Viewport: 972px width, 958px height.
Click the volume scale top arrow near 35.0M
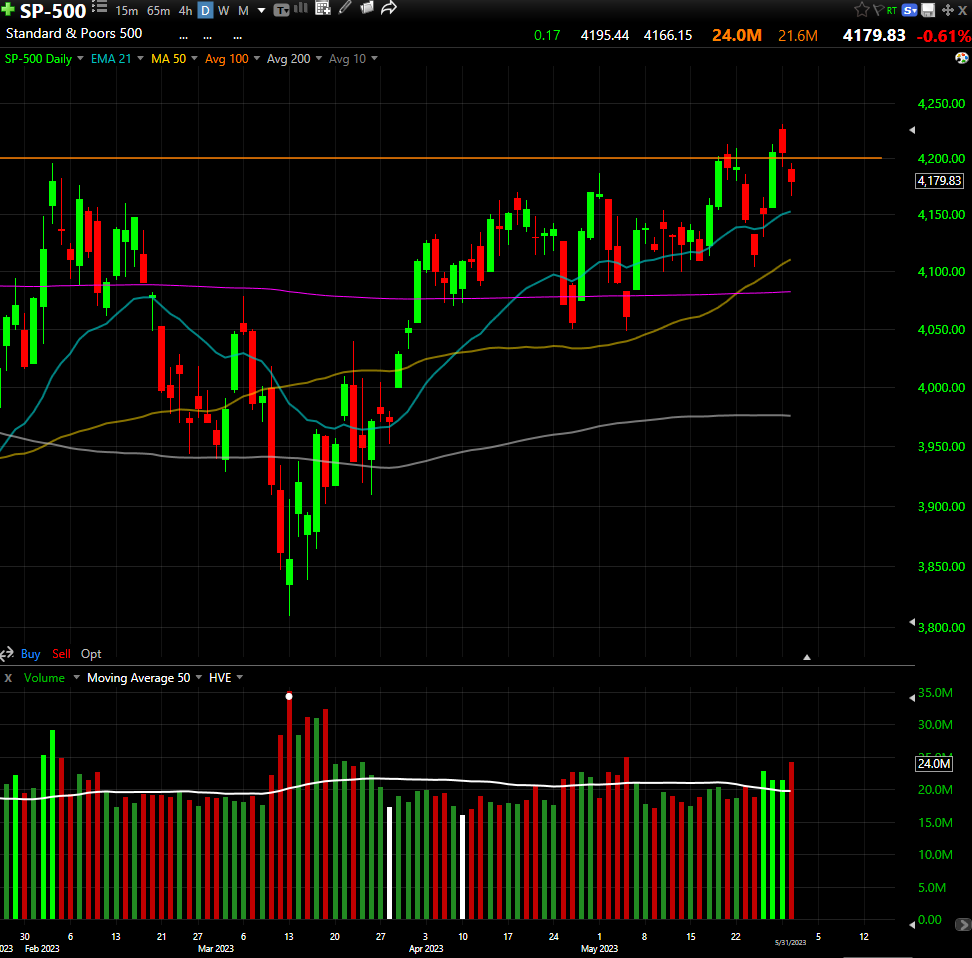(x=912, y=698)
